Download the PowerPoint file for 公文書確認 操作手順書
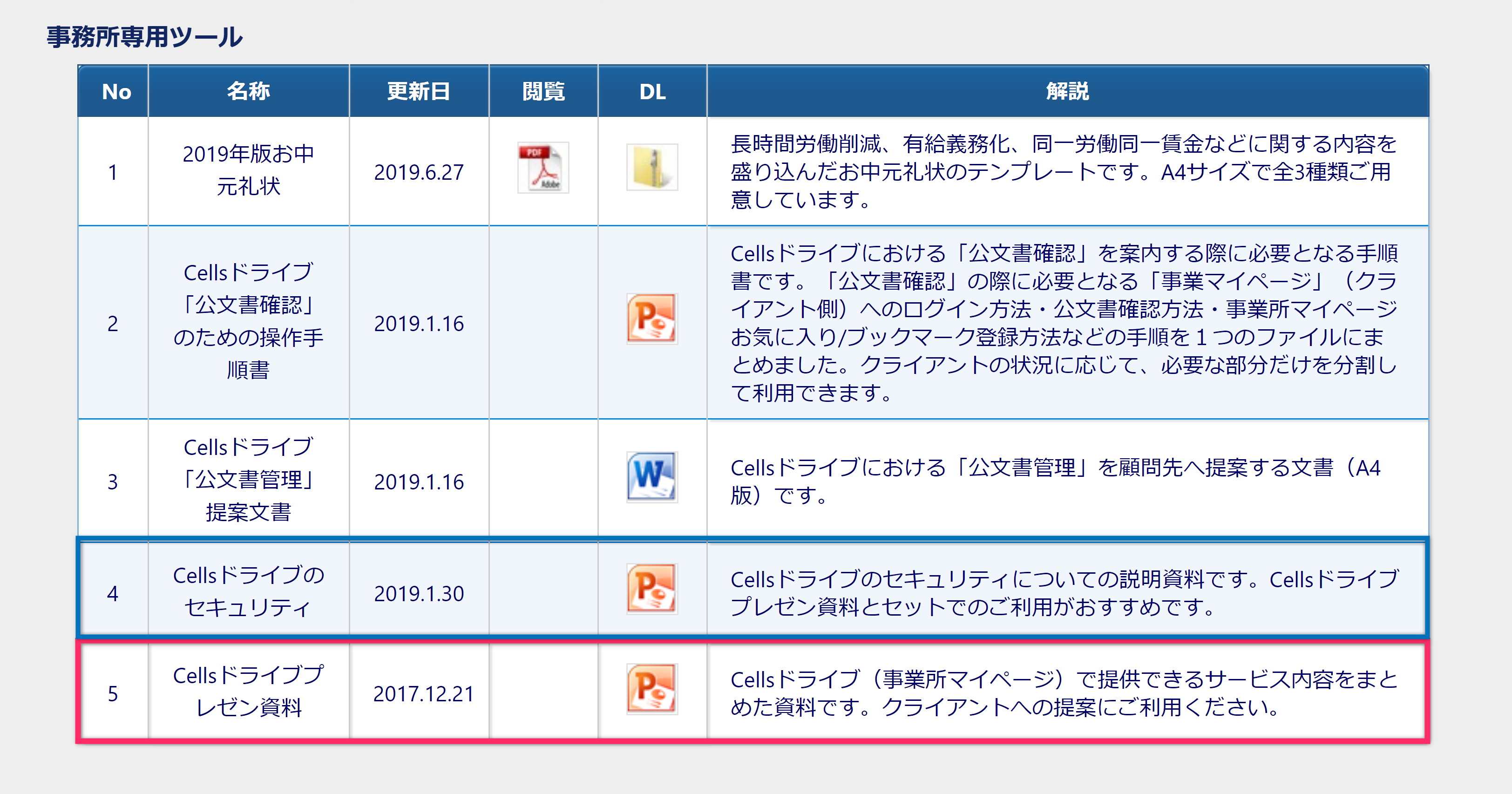 (652, 319)
